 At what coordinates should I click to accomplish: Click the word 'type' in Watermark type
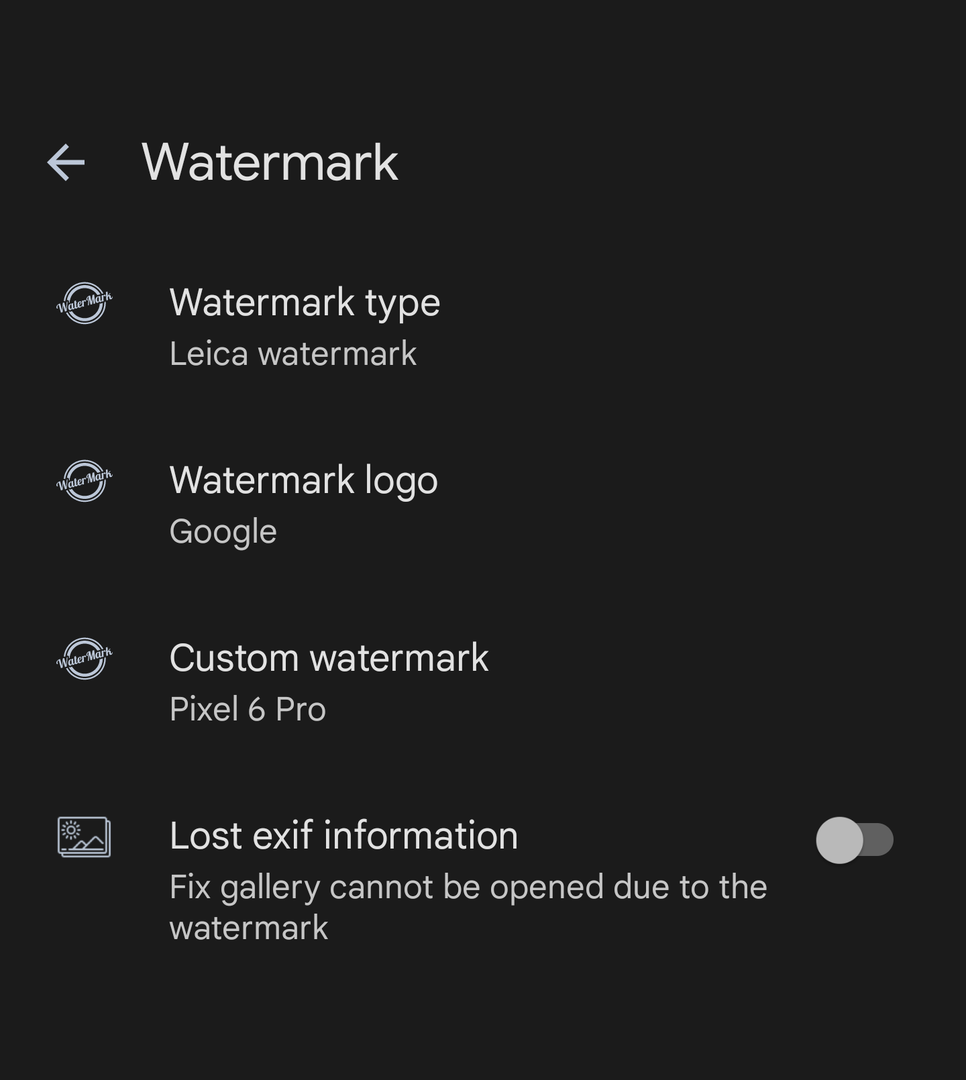tap(402, 303)
